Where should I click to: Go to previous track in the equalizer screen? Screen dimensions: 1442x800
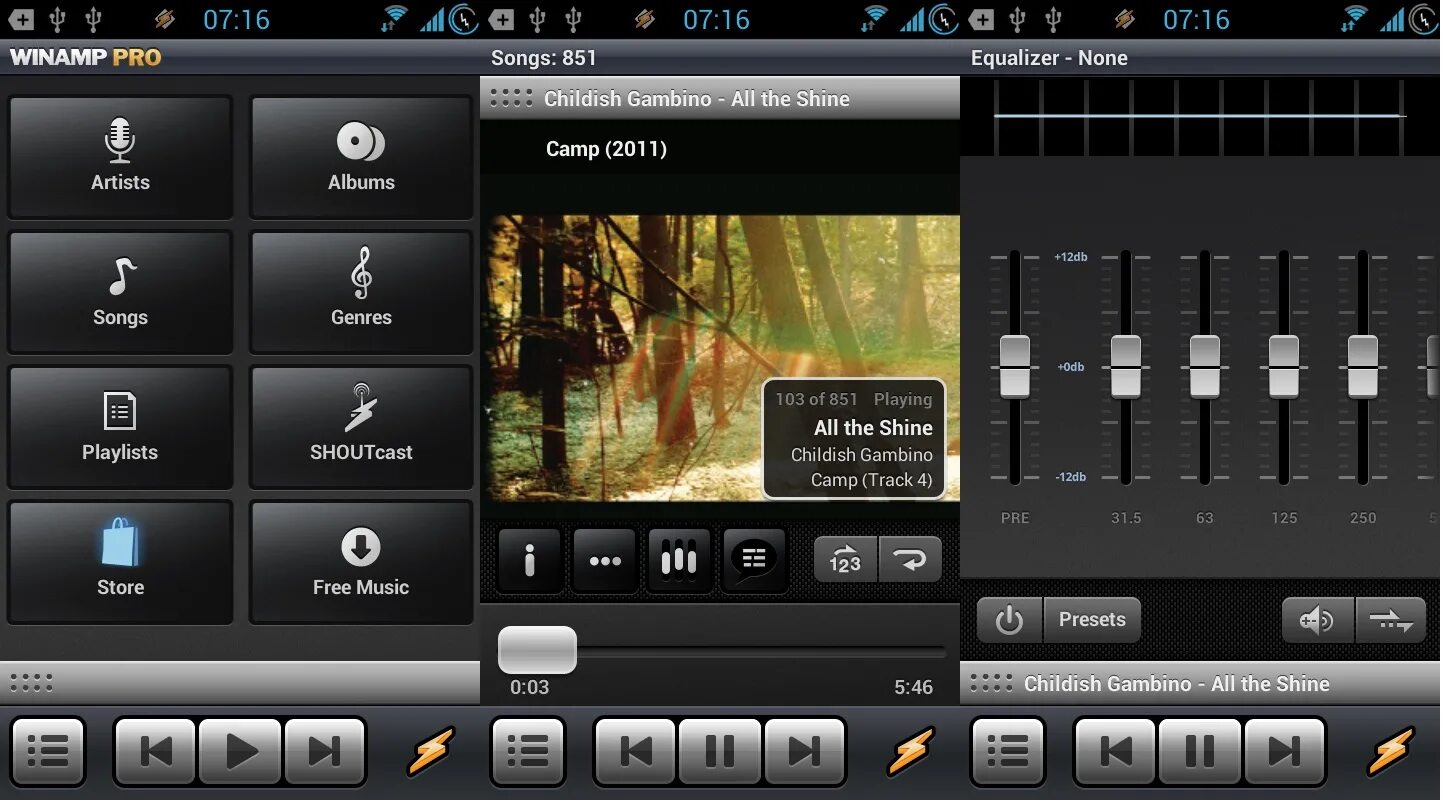click(1116, 751)
